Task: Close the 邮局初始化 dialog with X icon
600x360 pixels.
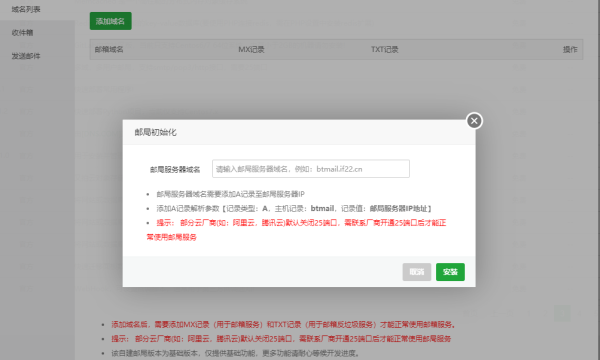Action: (x=474, y=121)
